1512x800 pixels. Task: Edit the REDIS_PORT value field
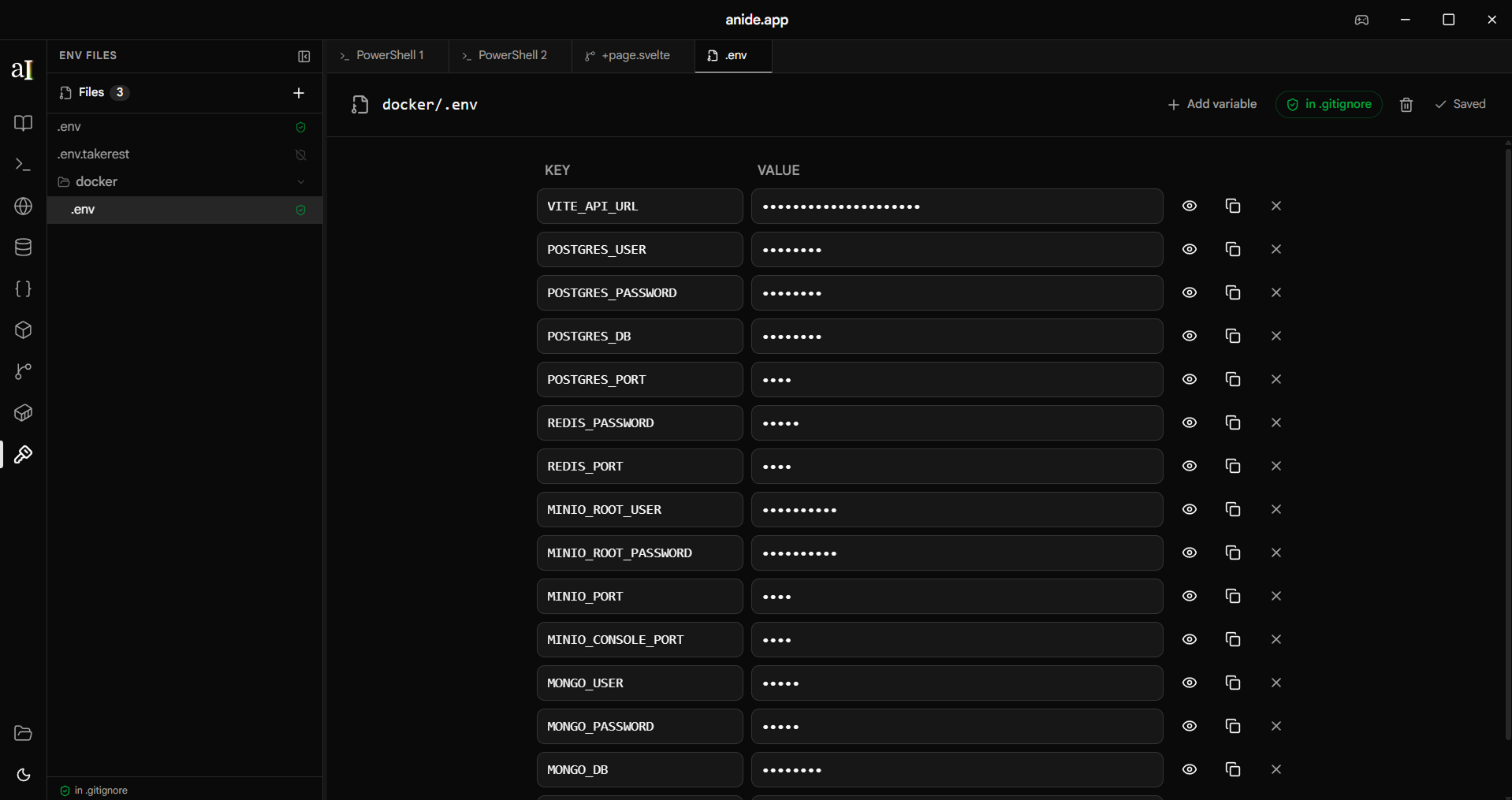coord(957,467)
